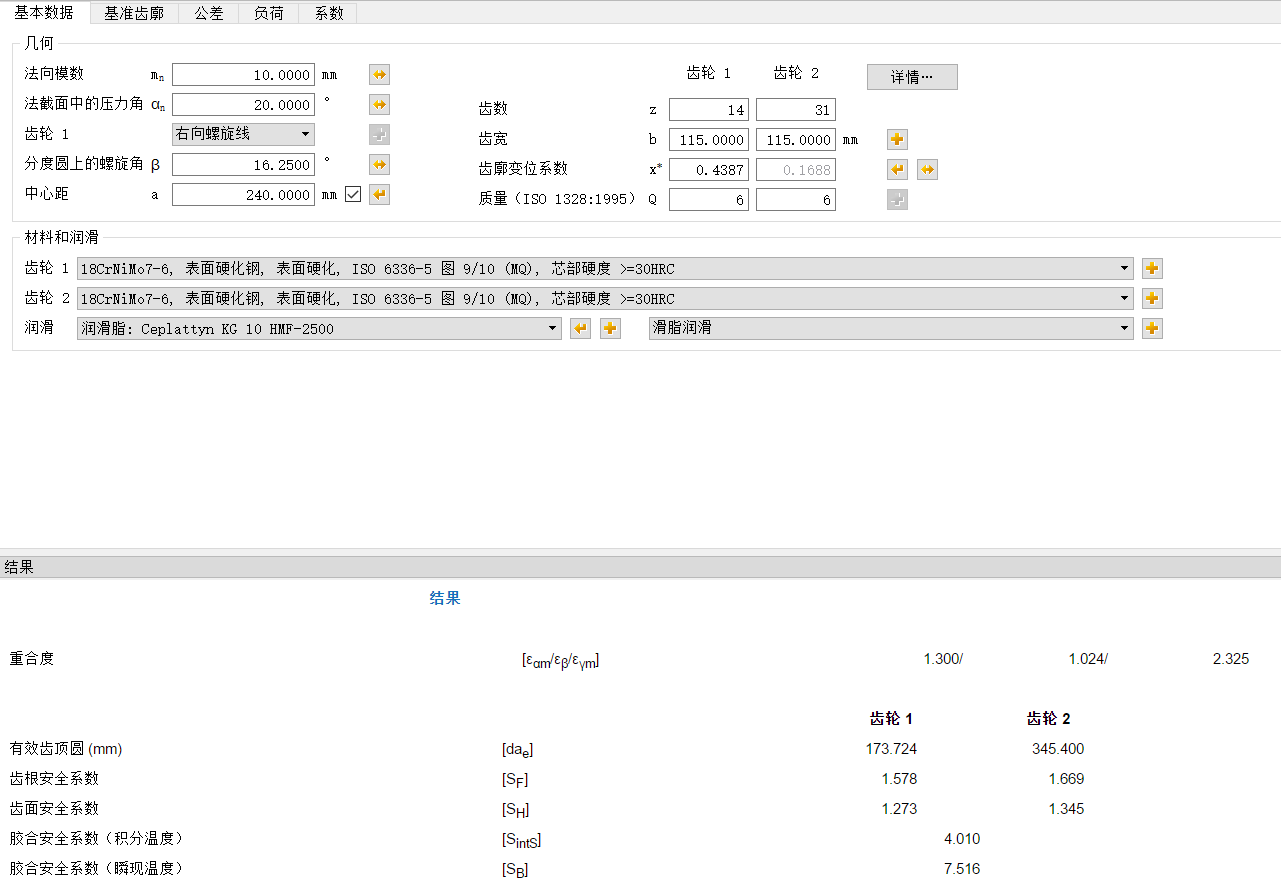The image size is (1281, 893).
Task: Click the 齿廓变位系数 field for 齿轮 1
Action: tap(709, 170)
